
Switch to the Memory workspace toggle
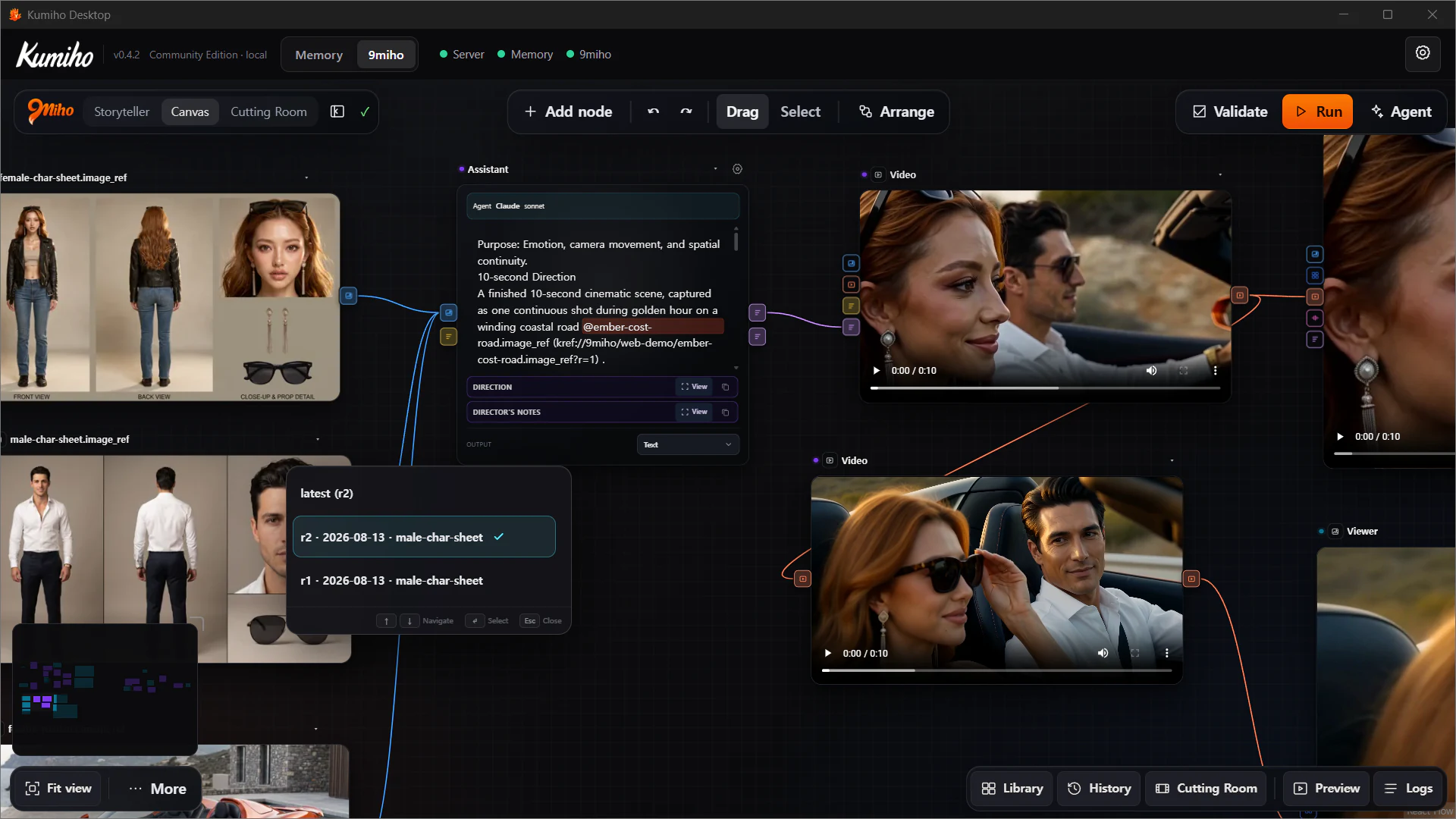pos(318,55)
